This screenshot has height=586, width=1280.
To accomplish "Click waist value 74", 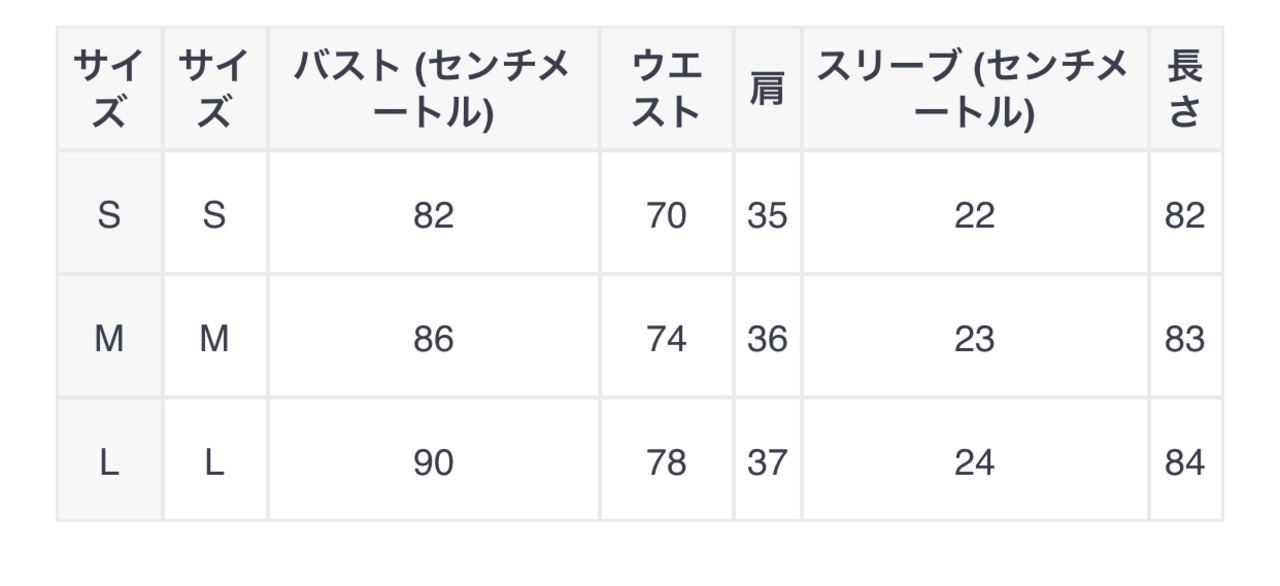I will pos(667,339).
